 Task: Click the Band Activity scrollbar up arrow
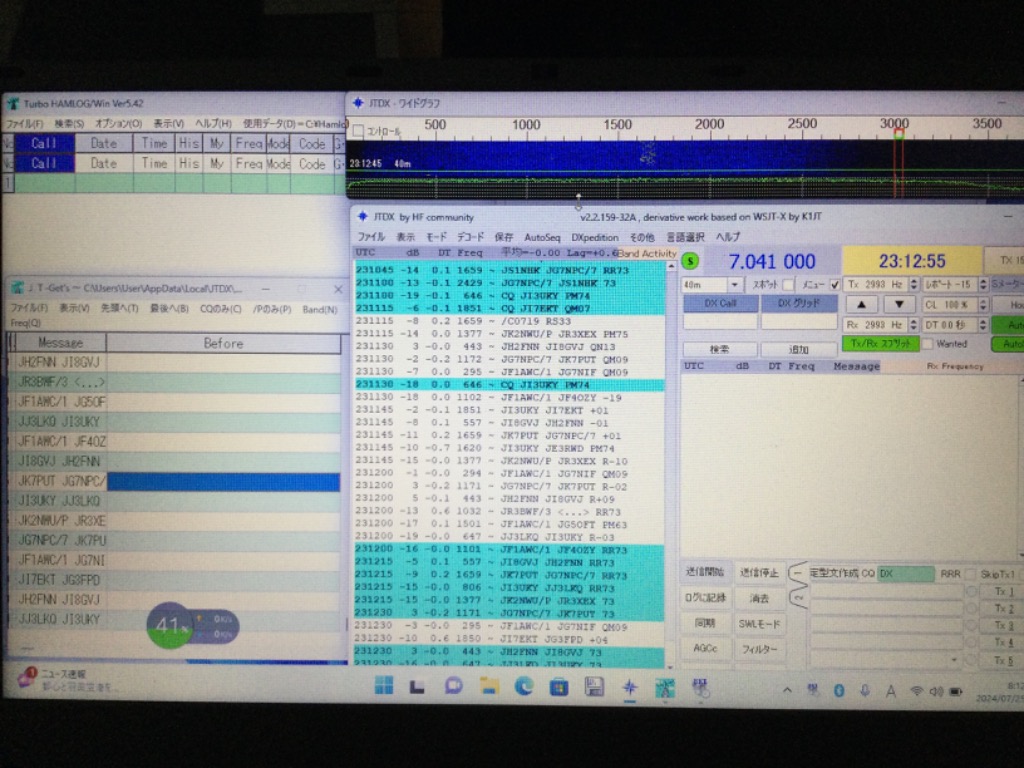coord(671,266)
